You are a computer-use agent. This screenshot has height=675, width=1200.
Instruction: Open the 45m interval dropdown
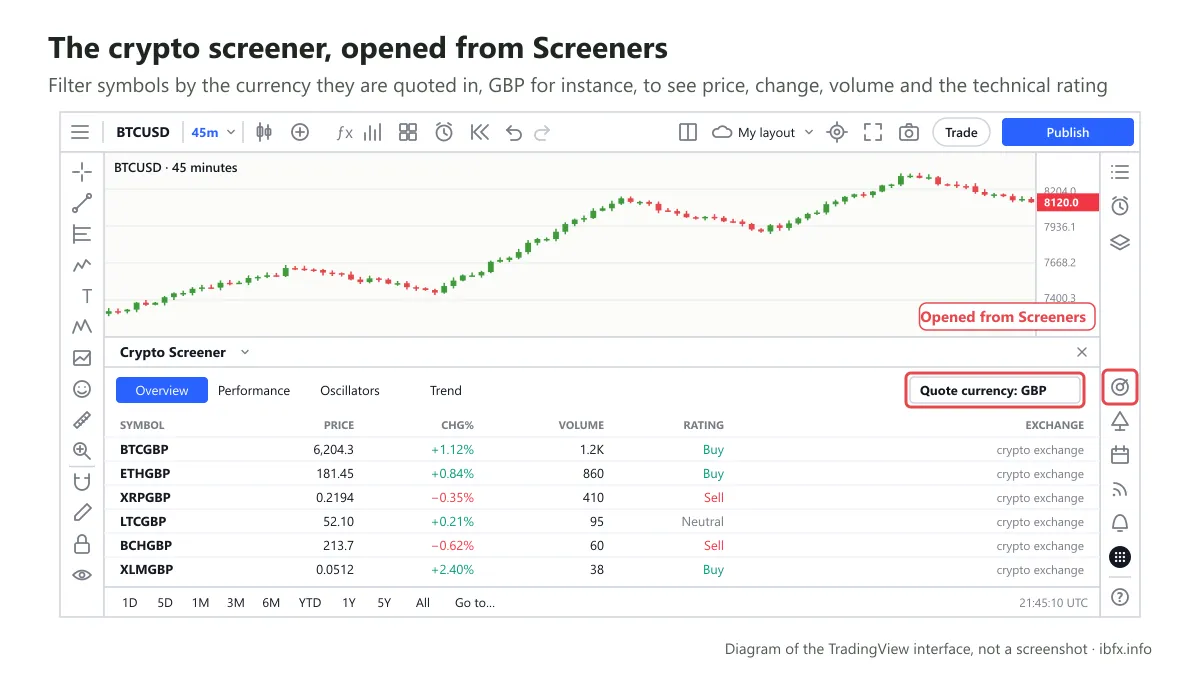pyautogui.click(x=213, y=132)
